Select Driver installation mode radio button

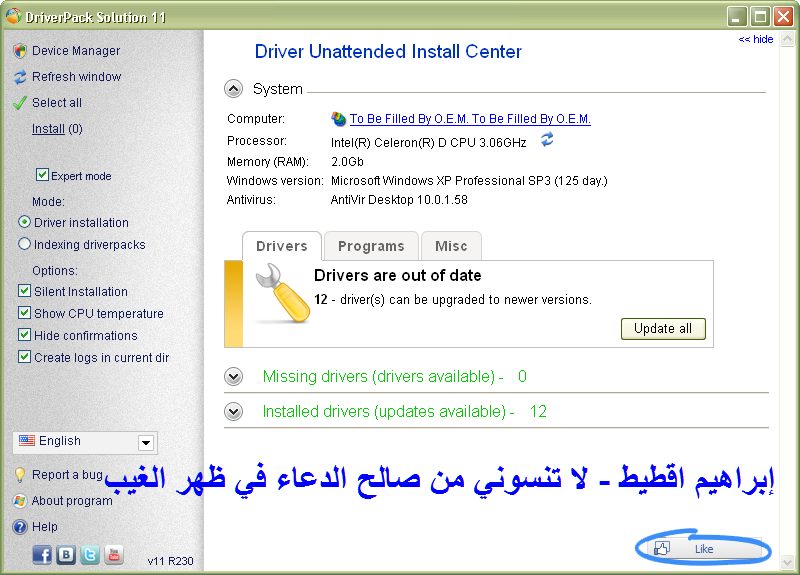pyautogui.click(x=24, y=222)
